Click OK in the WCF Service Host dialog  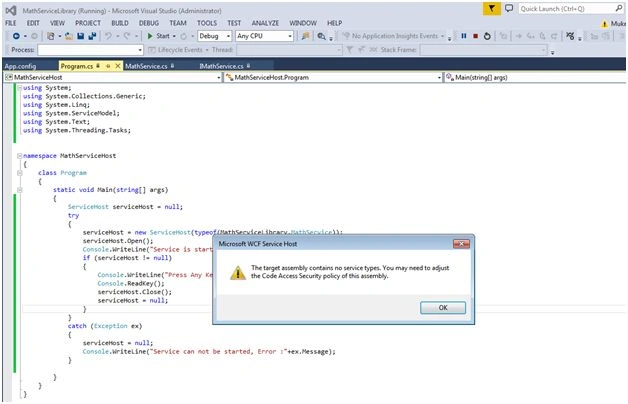coord(443,308)
